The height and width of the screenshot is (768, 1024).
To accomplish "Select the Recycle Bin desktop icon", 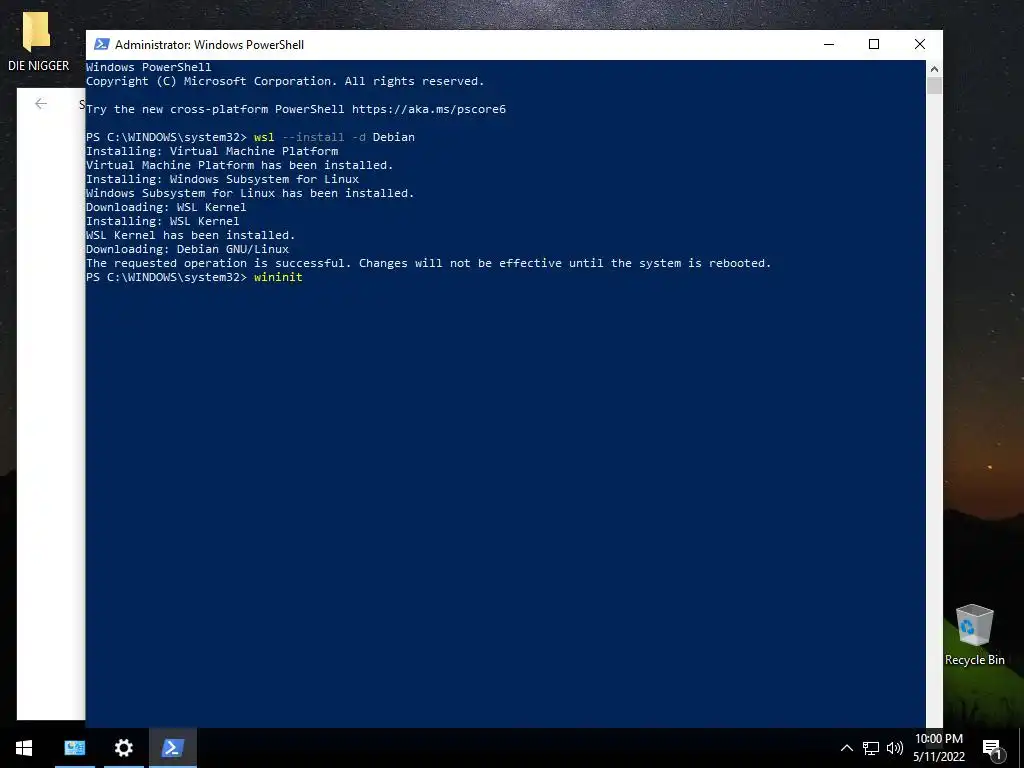I will point(974,635).
